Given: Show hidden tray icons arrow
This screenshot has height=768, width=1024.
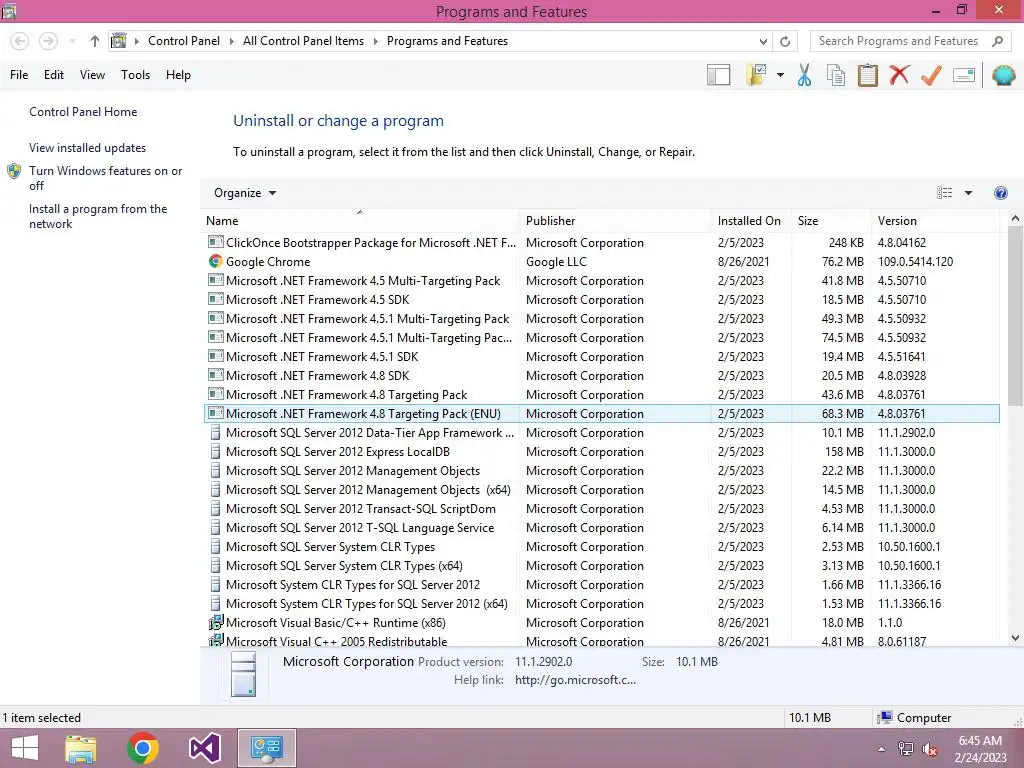Looking at the screenshot, I should click(x=881, y=749).
